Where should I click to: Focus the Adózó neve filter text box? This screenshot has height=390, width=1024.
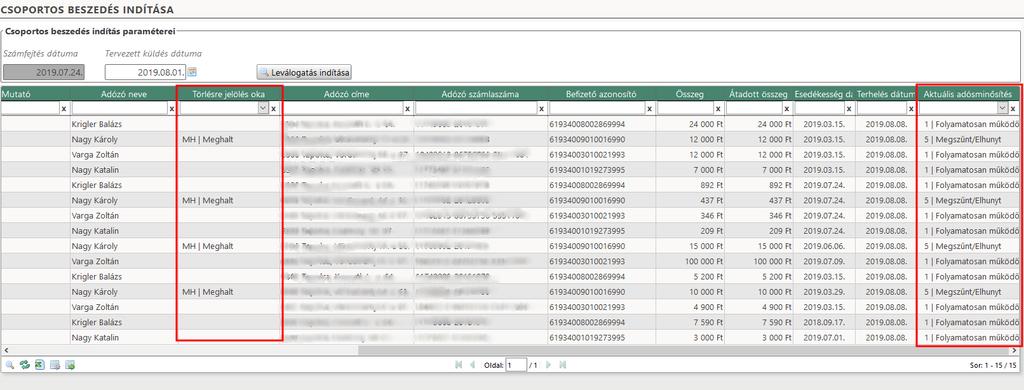click(x=120, y=108)
